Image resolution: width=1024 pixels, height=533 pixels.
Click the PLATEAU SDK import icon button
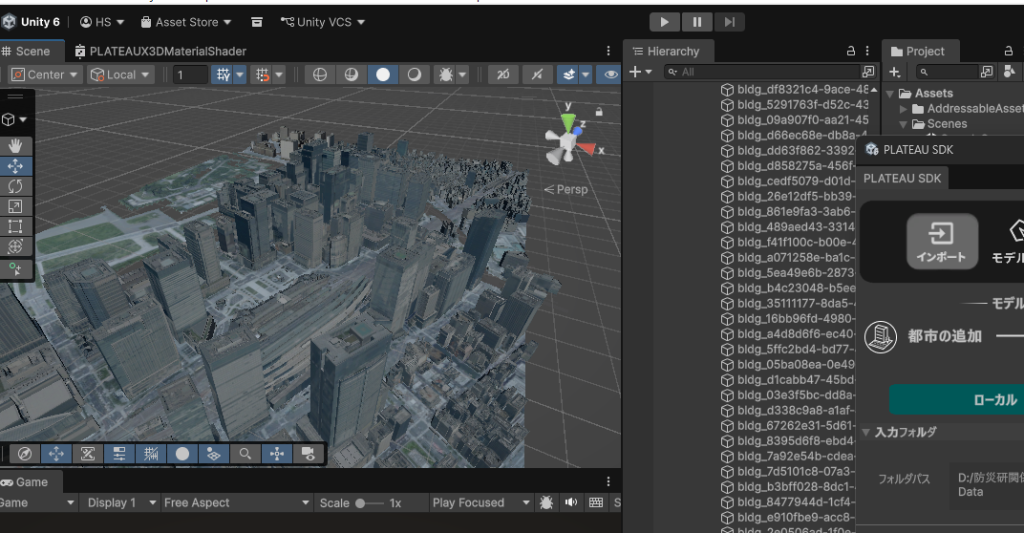(x=941, y=241)
